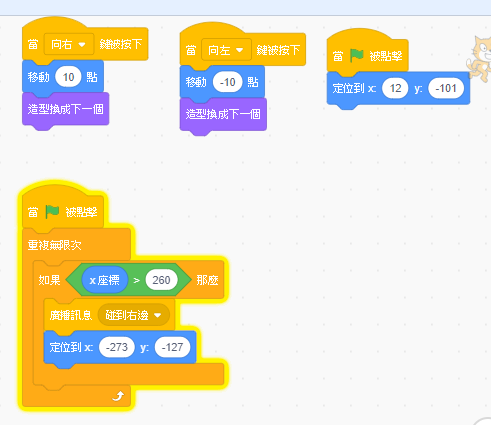Viewport: 491px width, 425px height.
Task: Click the move steps field showing 10
Action: point(68,77)
